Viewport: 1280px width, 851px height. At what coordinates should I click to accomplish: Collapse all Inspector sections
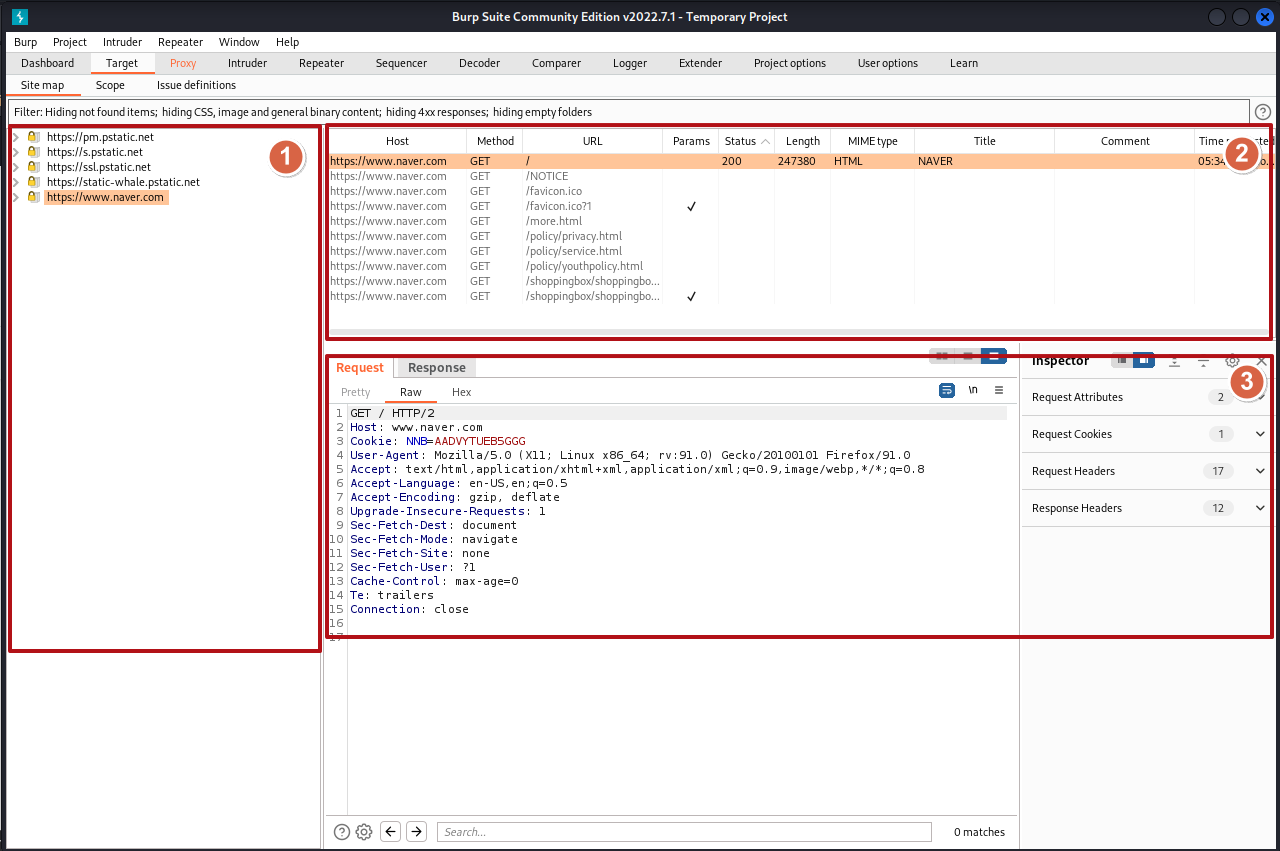[1203, 360]
